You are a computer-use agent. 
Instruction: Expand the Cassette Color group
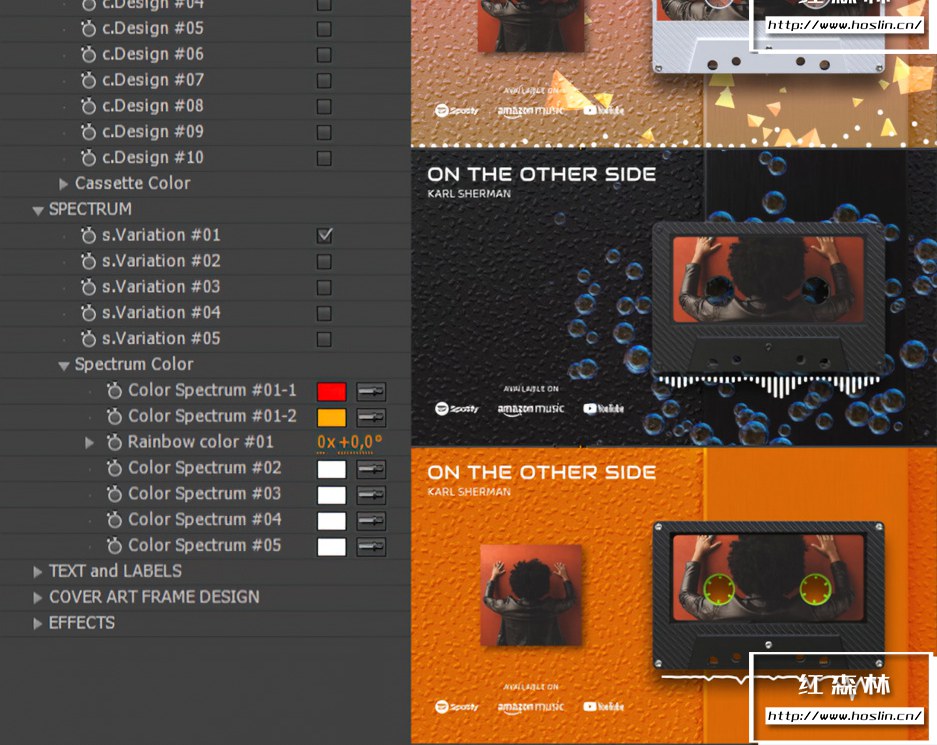pyautogui.click(x=63, y=184)
